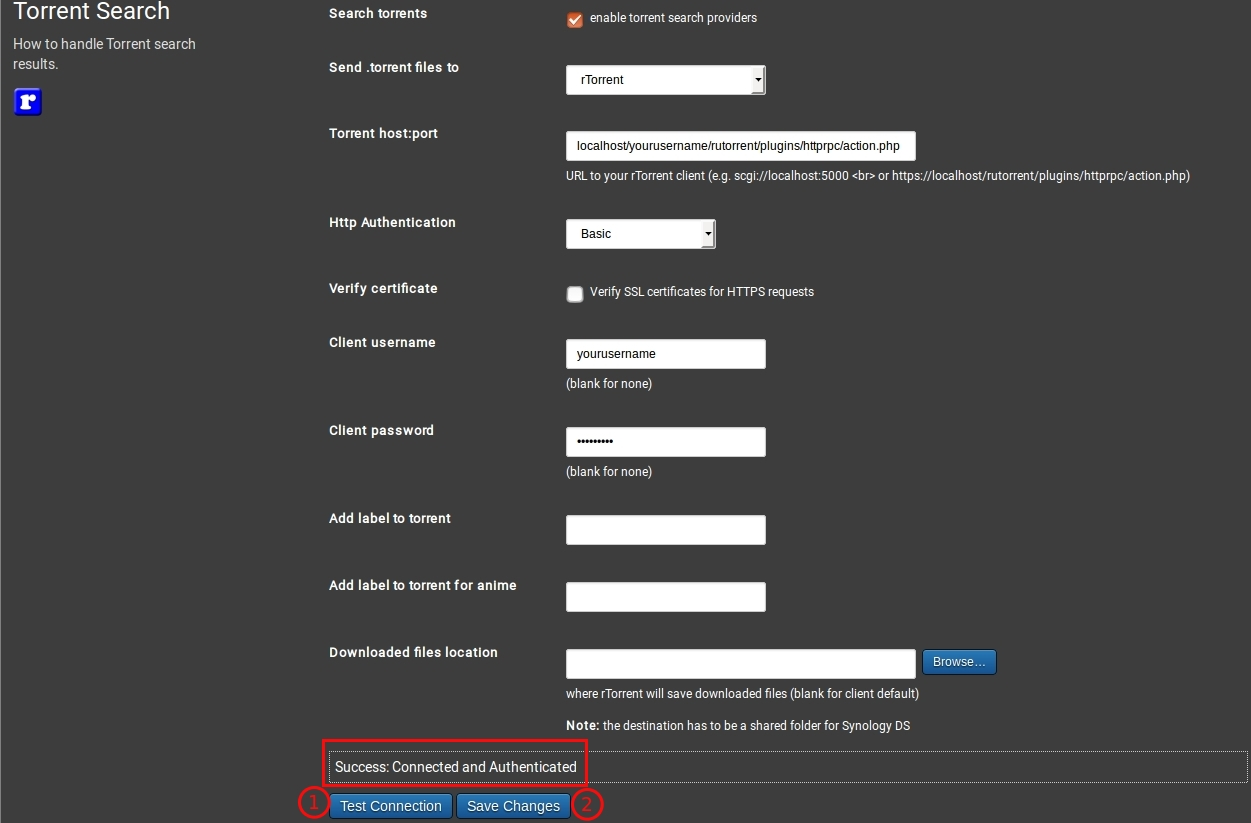Expand the Http Authentication dropdown

tap(640, 233)
